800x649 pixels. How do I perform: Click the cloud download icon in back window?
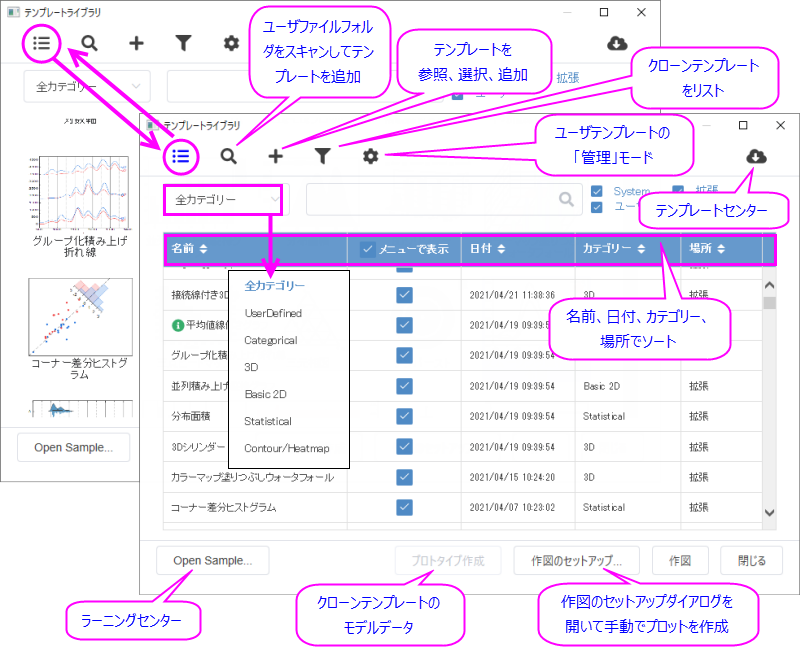[617, 43]
